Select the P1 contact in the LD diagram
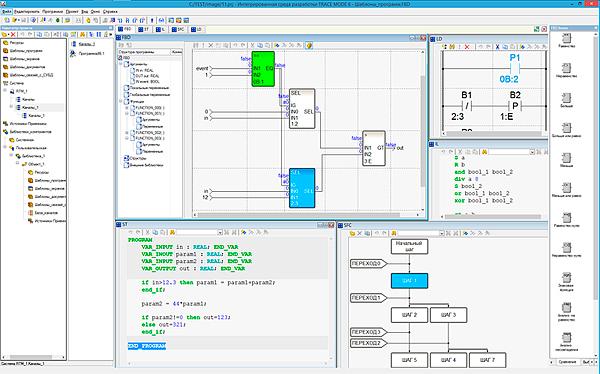The height and width of the screenshot is (374, 600). [515, 69]
